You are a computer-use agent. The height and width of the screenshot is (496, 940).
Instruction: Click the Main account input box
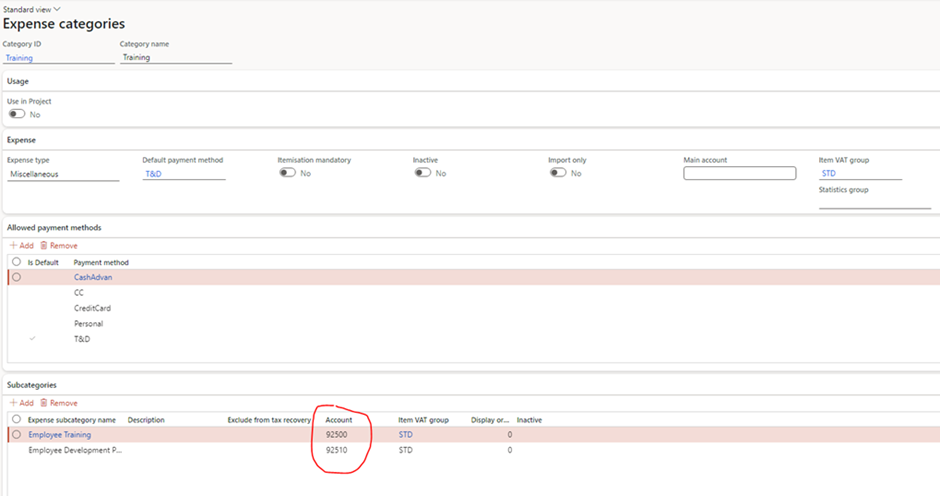pyautogui.click(x=740, y=173)
